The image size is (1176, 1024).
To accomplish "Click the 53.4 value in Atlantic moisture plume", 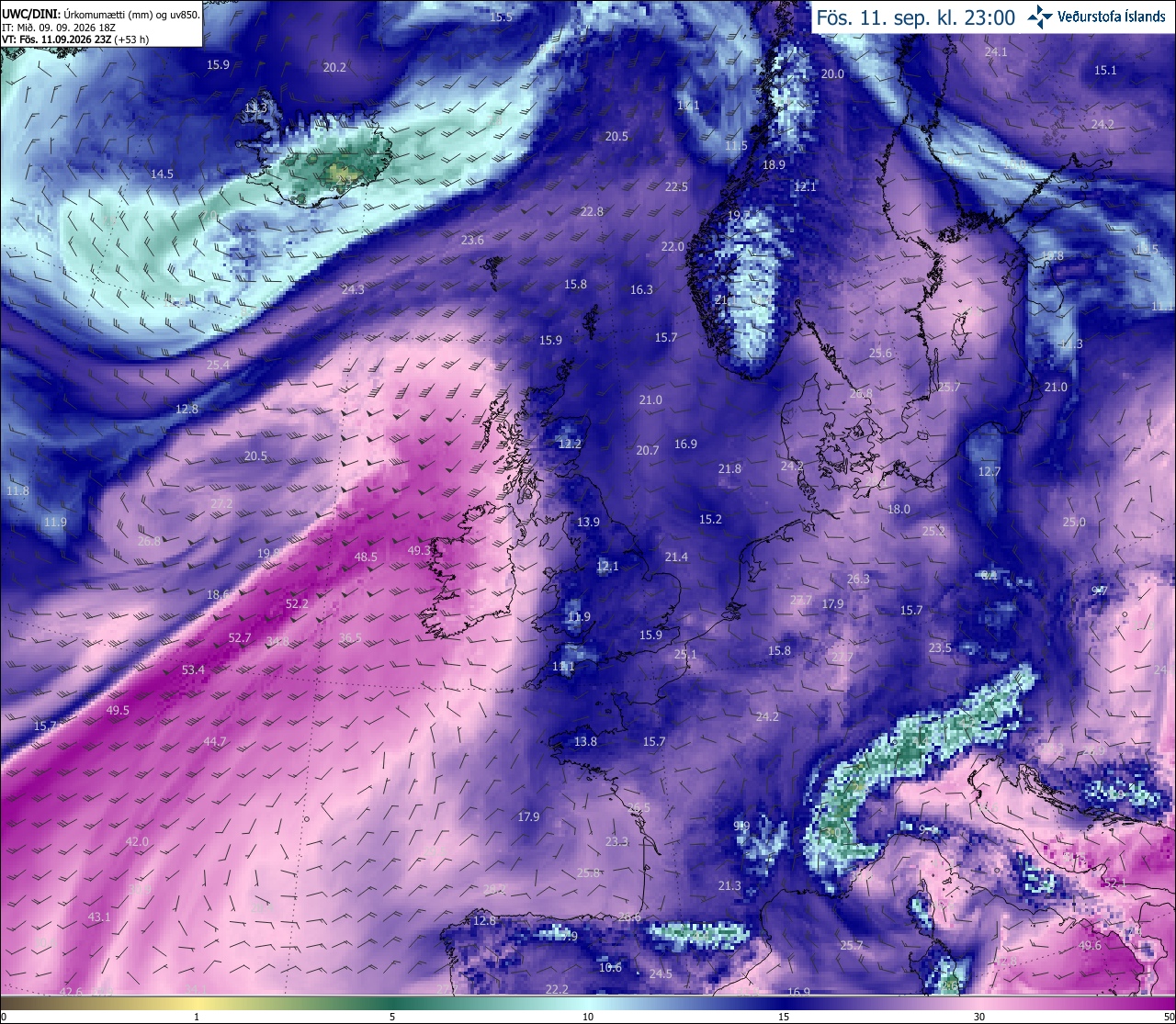I will pyautogui.click(x=193, y=670).
